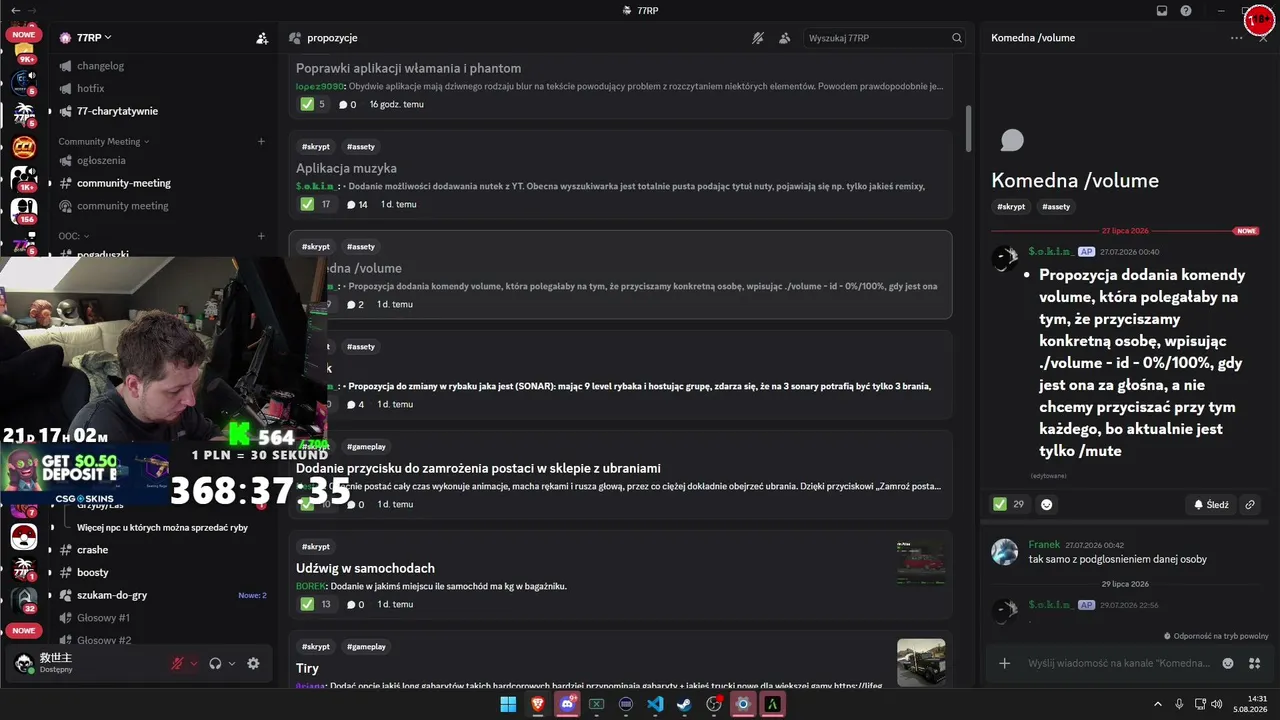Click the search magnifier icon
This screenshot has height=720, width=1280.
pyautogui.click(x=957, y=38)
